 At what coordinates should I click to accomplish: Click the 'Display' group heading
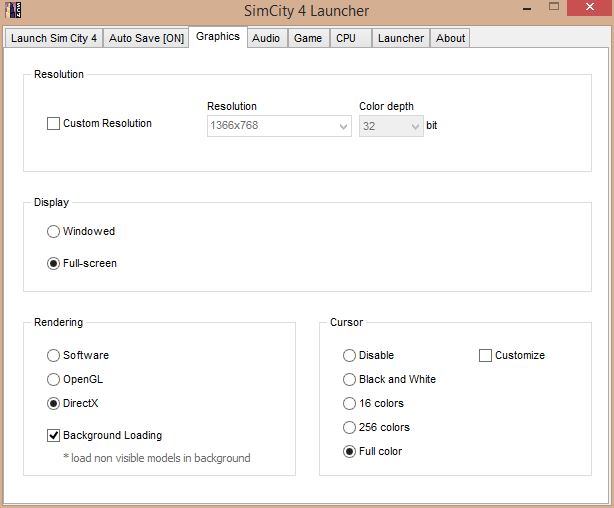pyautogui.click(x=51, y=202)
